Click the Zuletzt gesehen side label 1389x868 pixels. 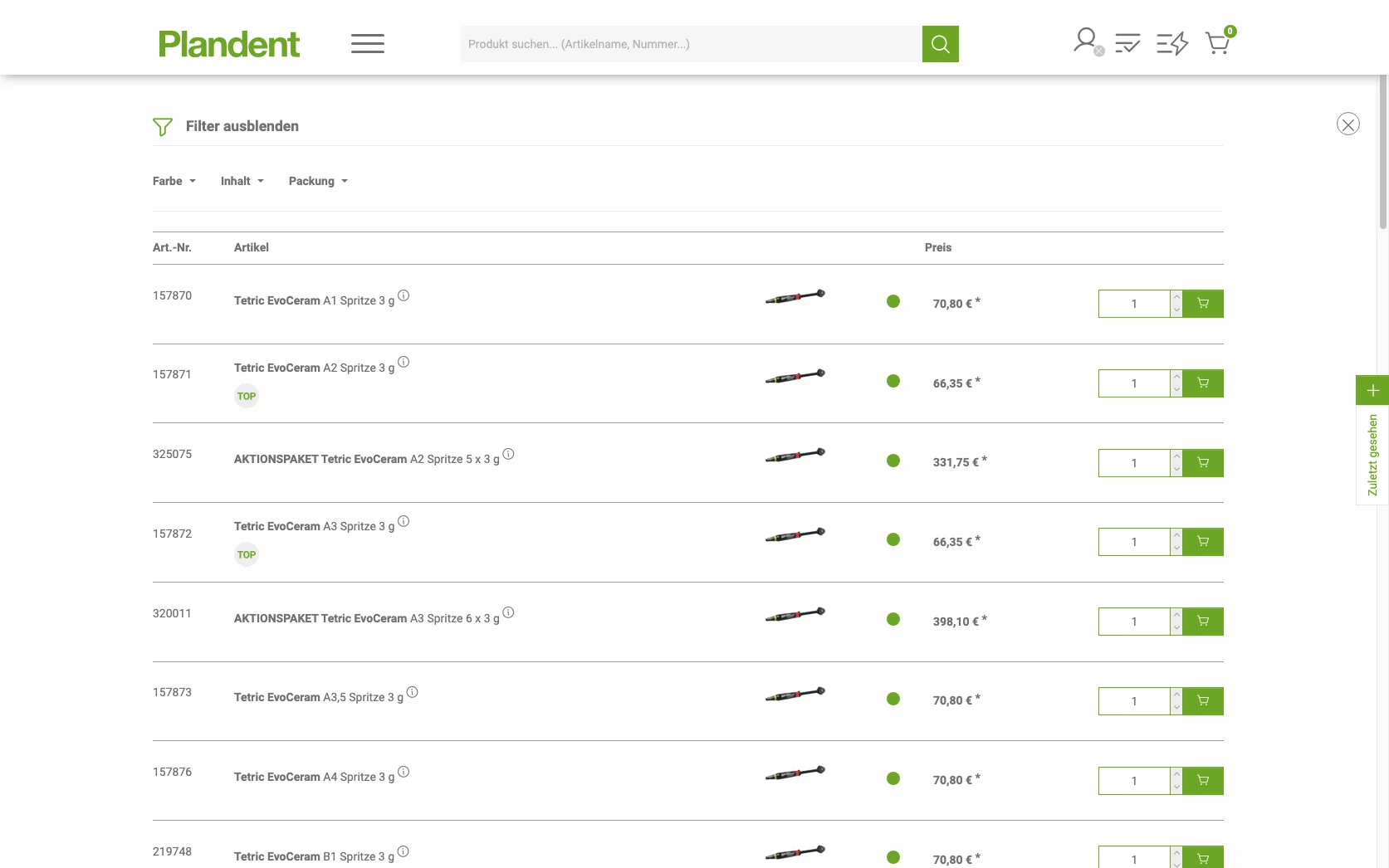(x=1372, y=455)
